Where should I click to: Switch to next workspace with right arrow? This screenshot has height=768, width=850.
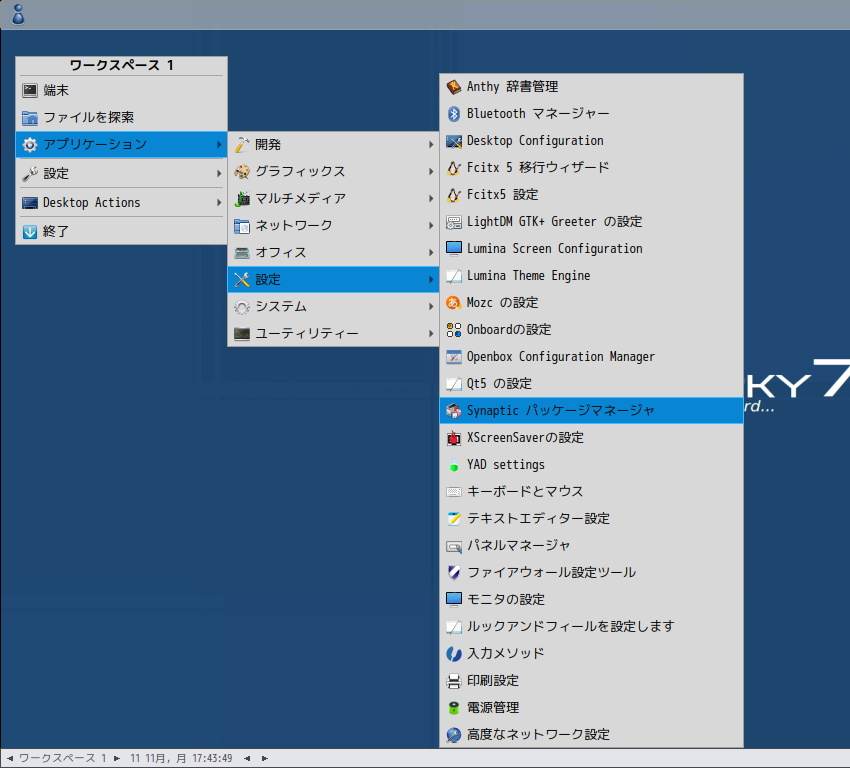point(117,758)
